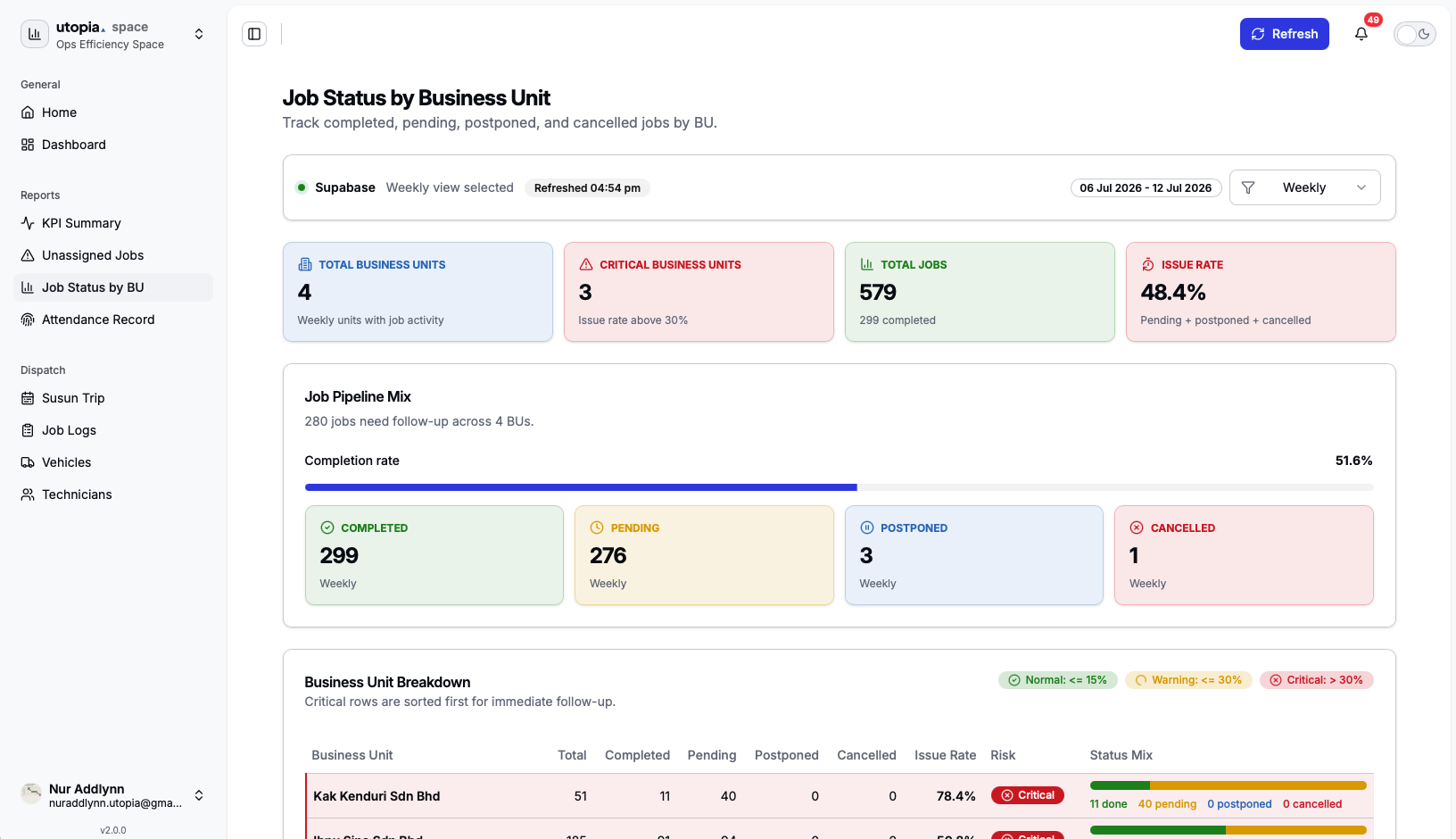The image size is (1456, 839).
Task: Click the Pending 276 card
Action: point(704,555)
